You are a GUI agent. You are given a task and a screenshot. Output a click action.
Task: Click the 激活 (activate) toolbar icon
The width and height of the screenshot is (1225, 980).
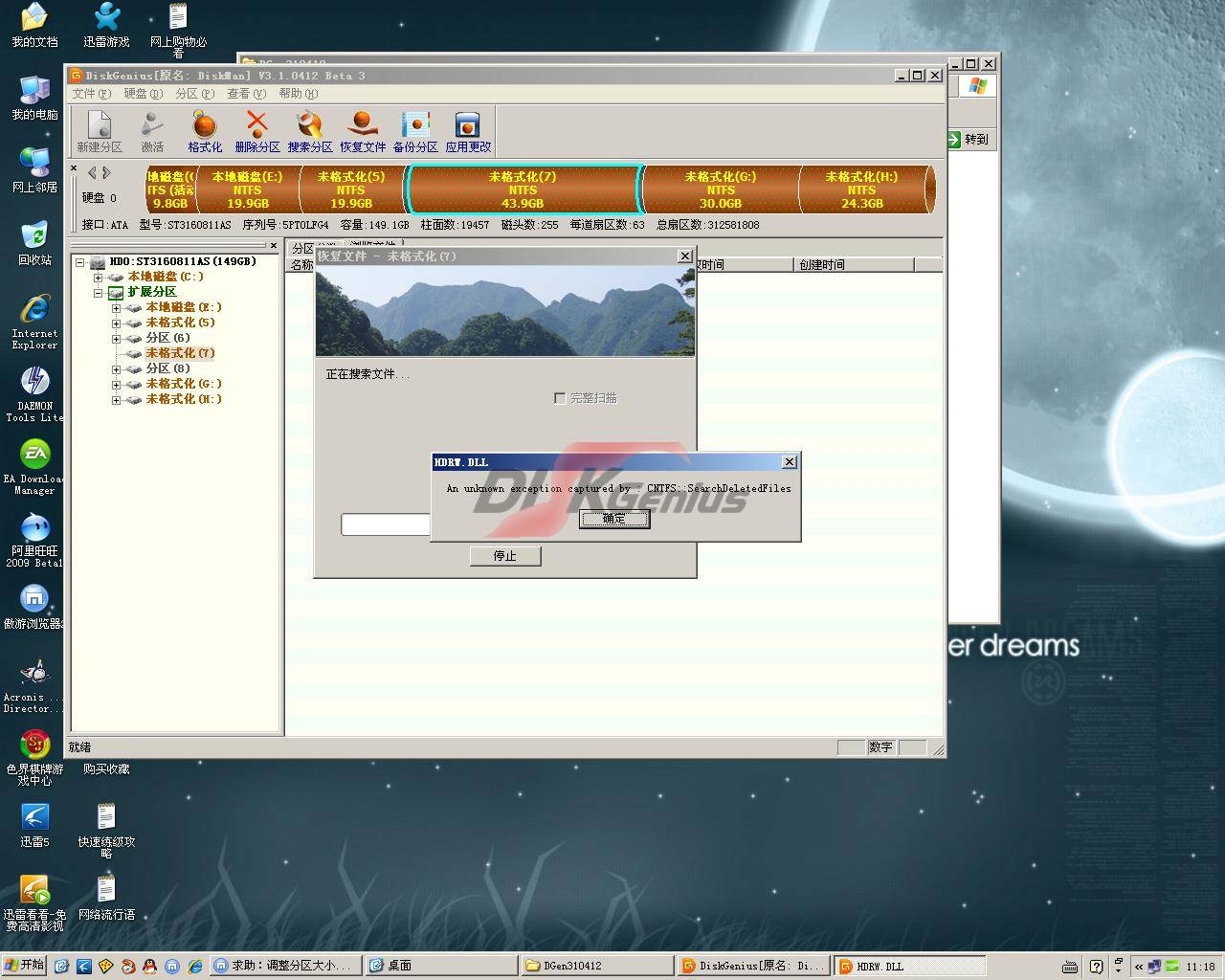click(x=152, y=131)
